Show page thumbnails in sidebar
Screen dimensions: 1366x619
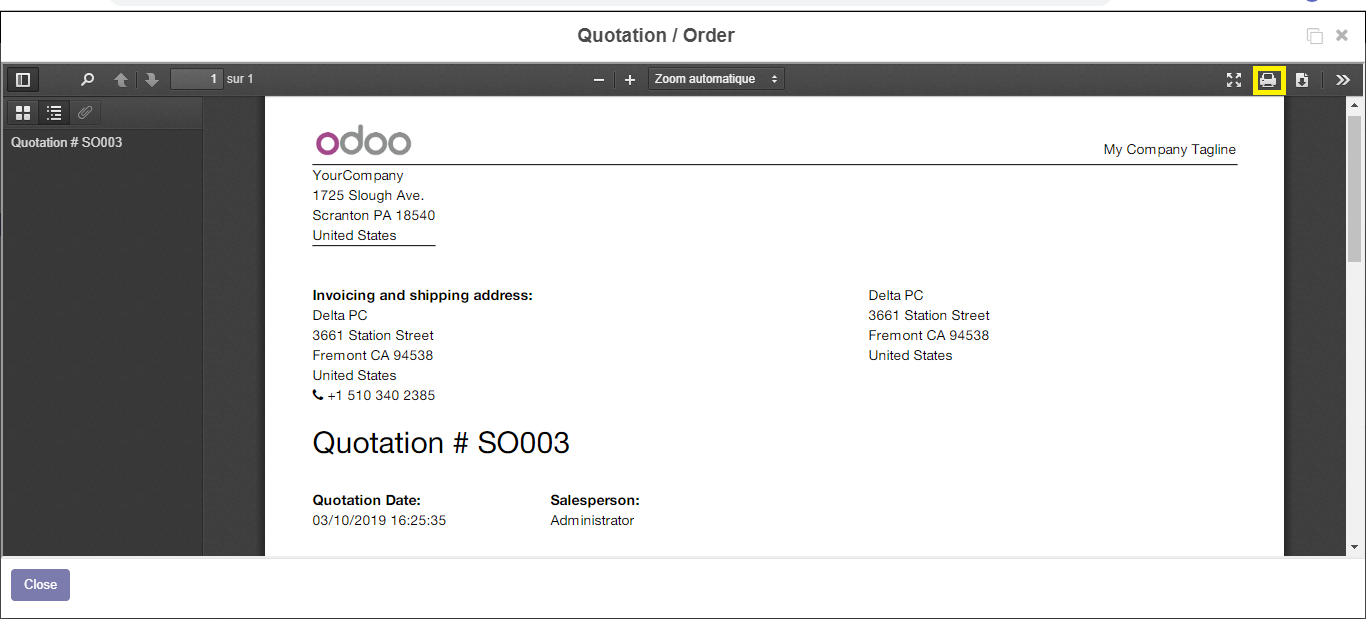pyautogui.click(x=23, y=113)
